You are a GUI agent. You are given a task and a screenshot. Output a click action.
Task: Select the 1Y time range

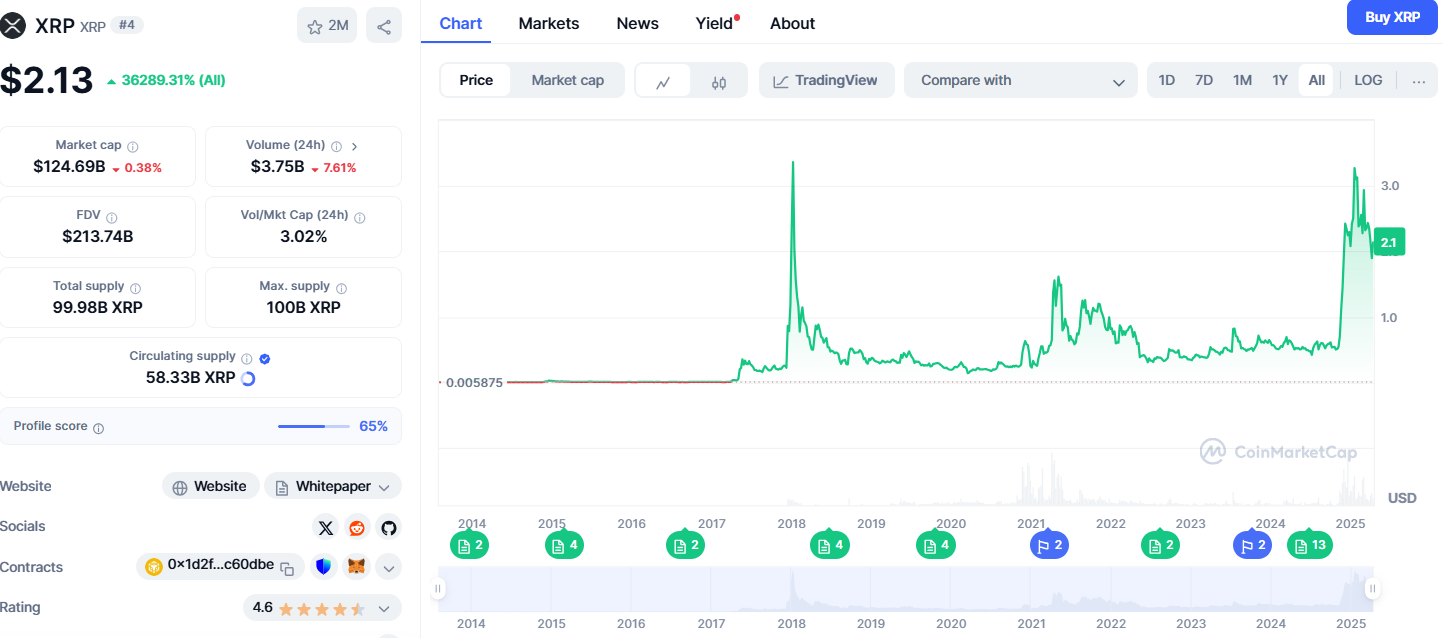[x=1279, y=79]
